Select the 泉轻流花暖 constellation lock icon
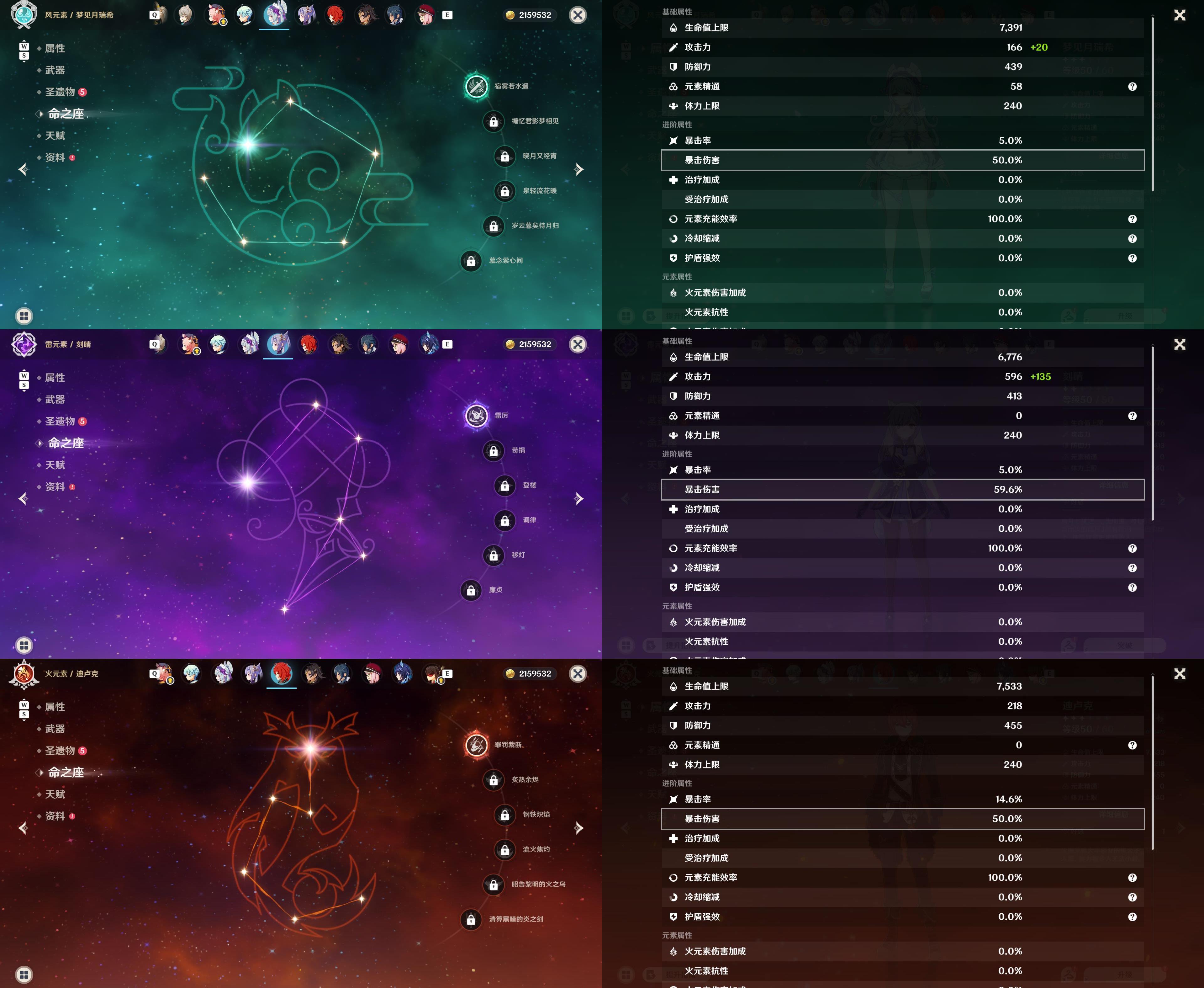 pos(505,191)
